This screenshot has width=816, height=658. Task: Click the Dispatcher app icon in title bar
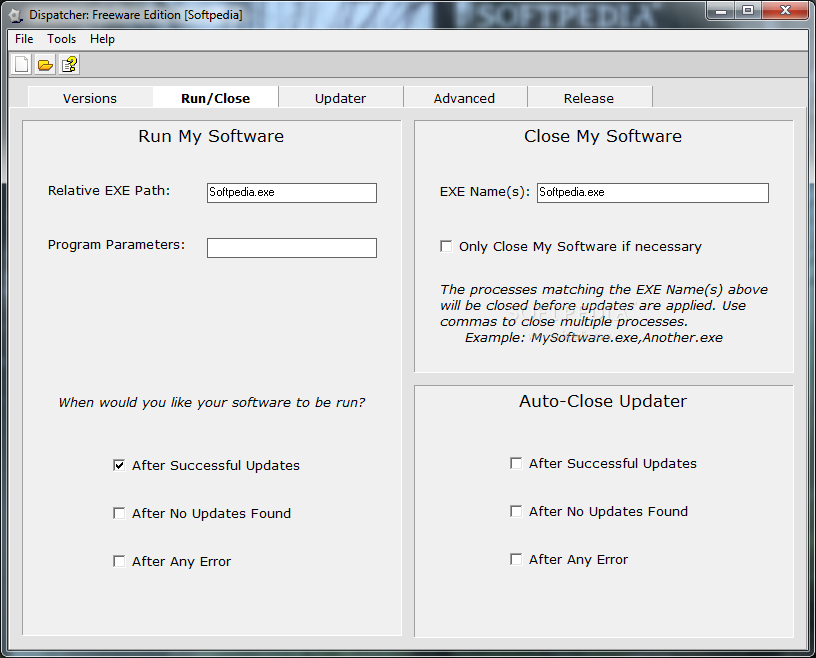point(16,15)
